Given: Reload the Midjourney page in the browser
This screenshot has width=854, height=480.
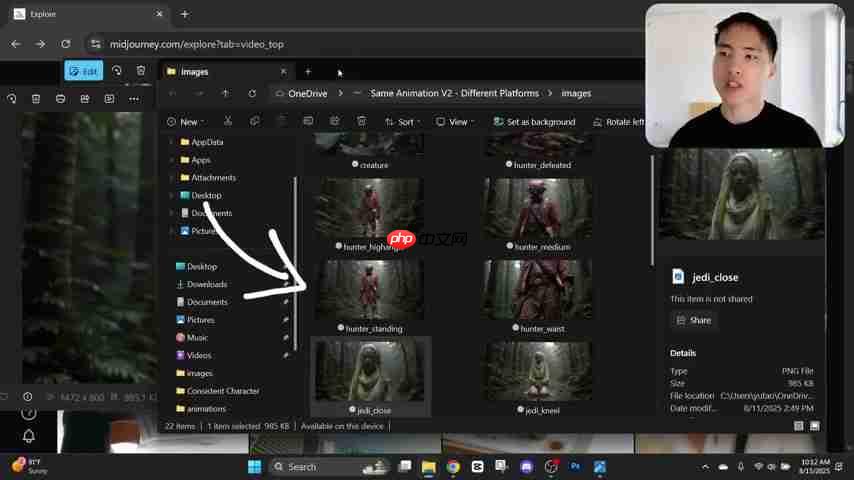Looking at the screenshot, I should tap(66, 44).
